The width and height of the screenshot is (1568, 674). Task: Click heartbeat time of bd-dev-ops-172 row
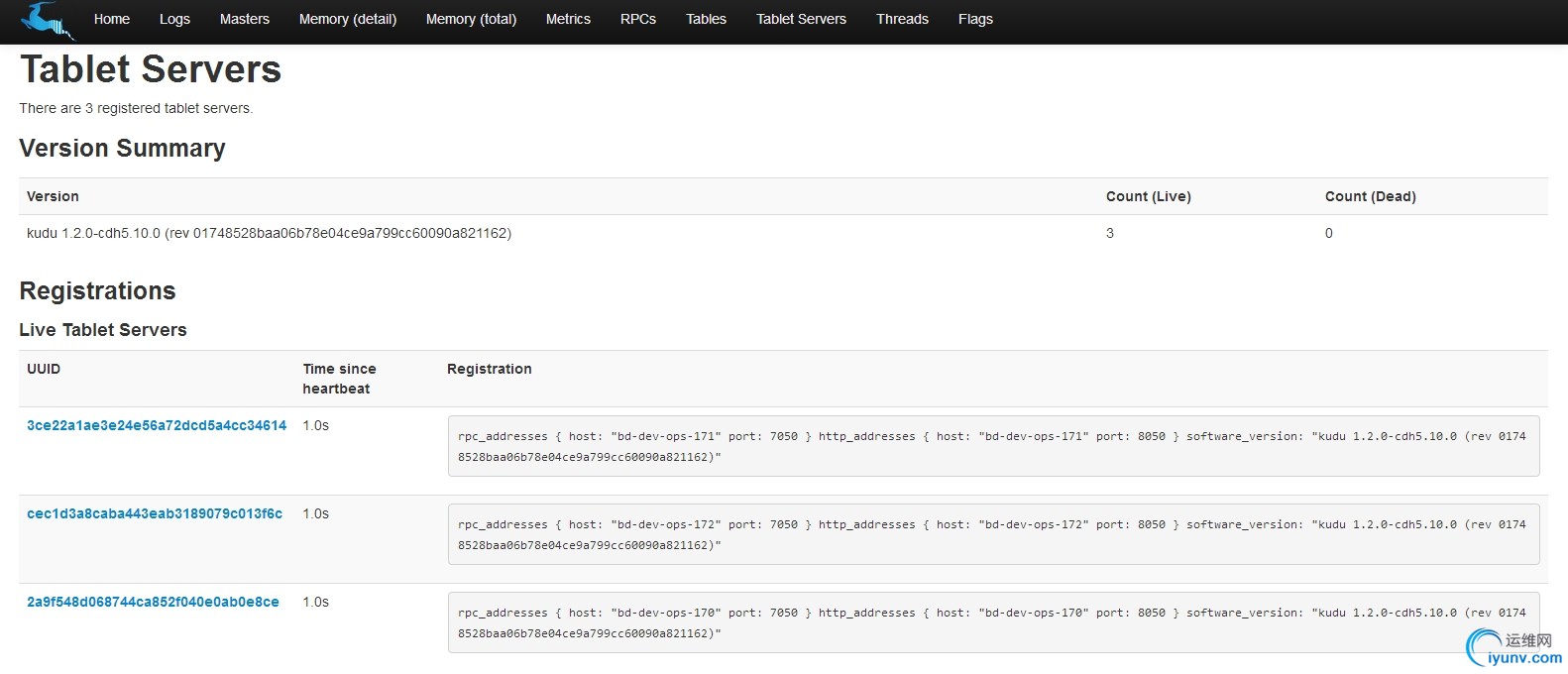pos(316,513)
